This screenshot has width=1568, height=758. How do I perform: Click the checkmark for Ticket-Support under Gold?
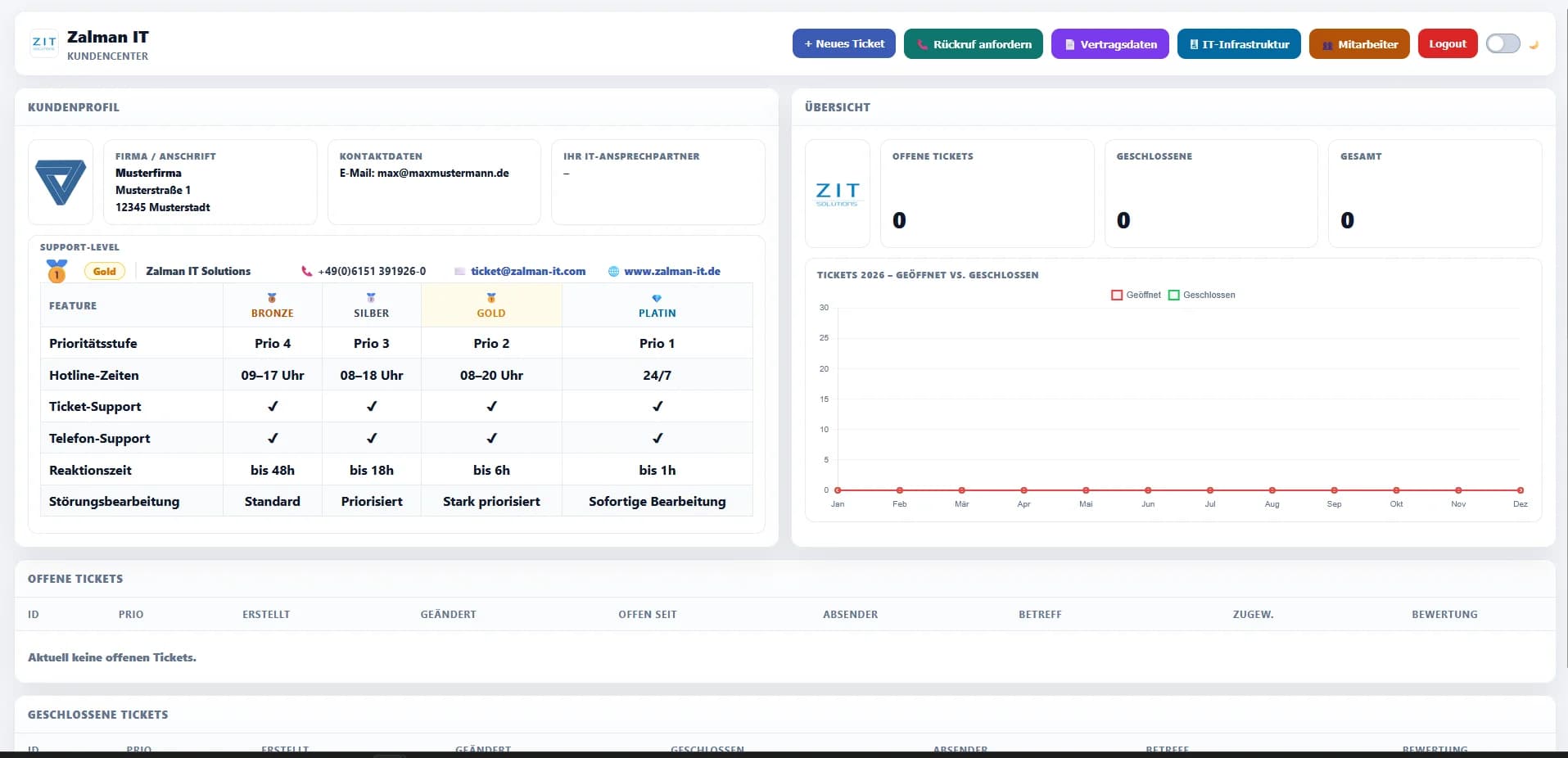point(491,406)
